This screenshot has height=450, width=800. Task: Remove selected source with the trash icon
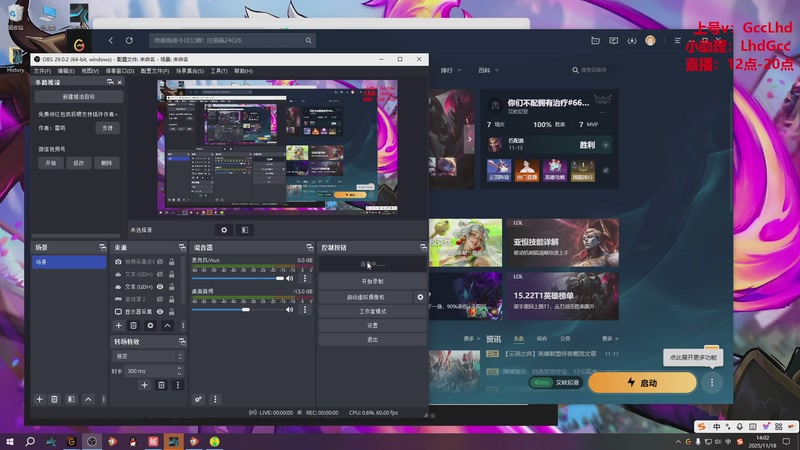pyautogui.click(x=133, y=325)
